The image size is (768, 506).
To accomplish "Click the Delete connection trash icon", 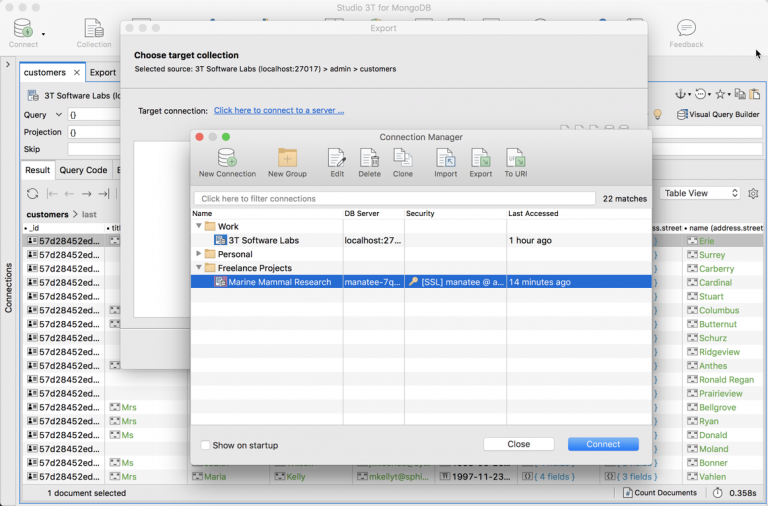I will 369,158.
